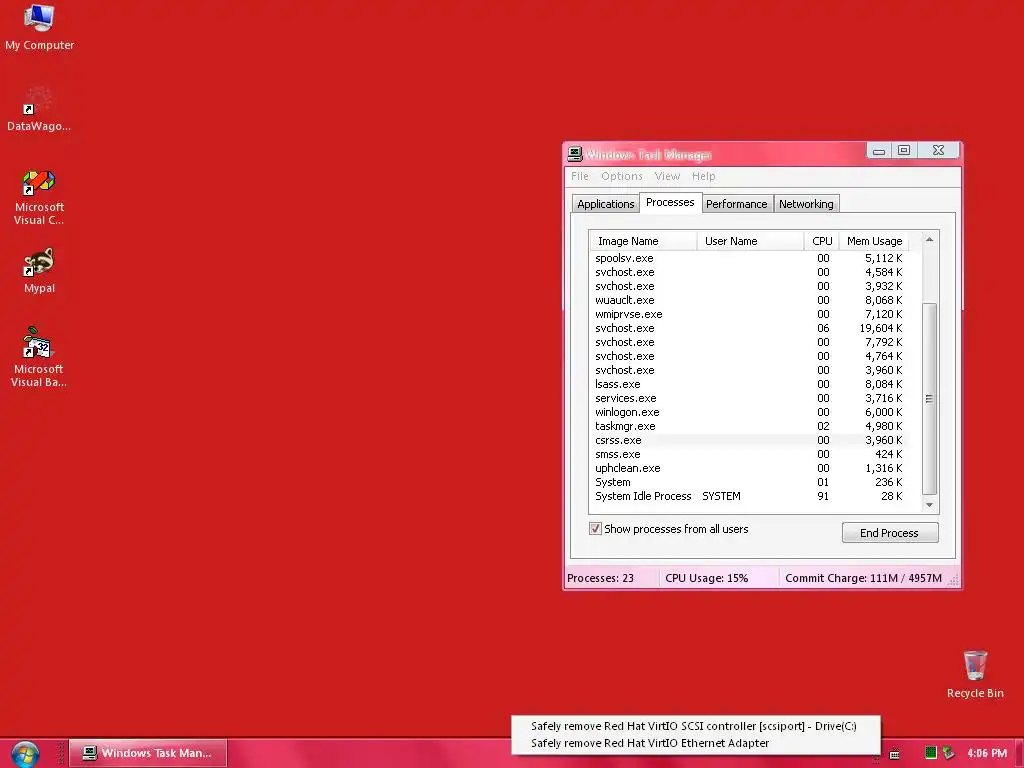Choose Safely remove Red Hat VirtIO SCSI controller
The image size is (1024, 768).
(694, 726)
